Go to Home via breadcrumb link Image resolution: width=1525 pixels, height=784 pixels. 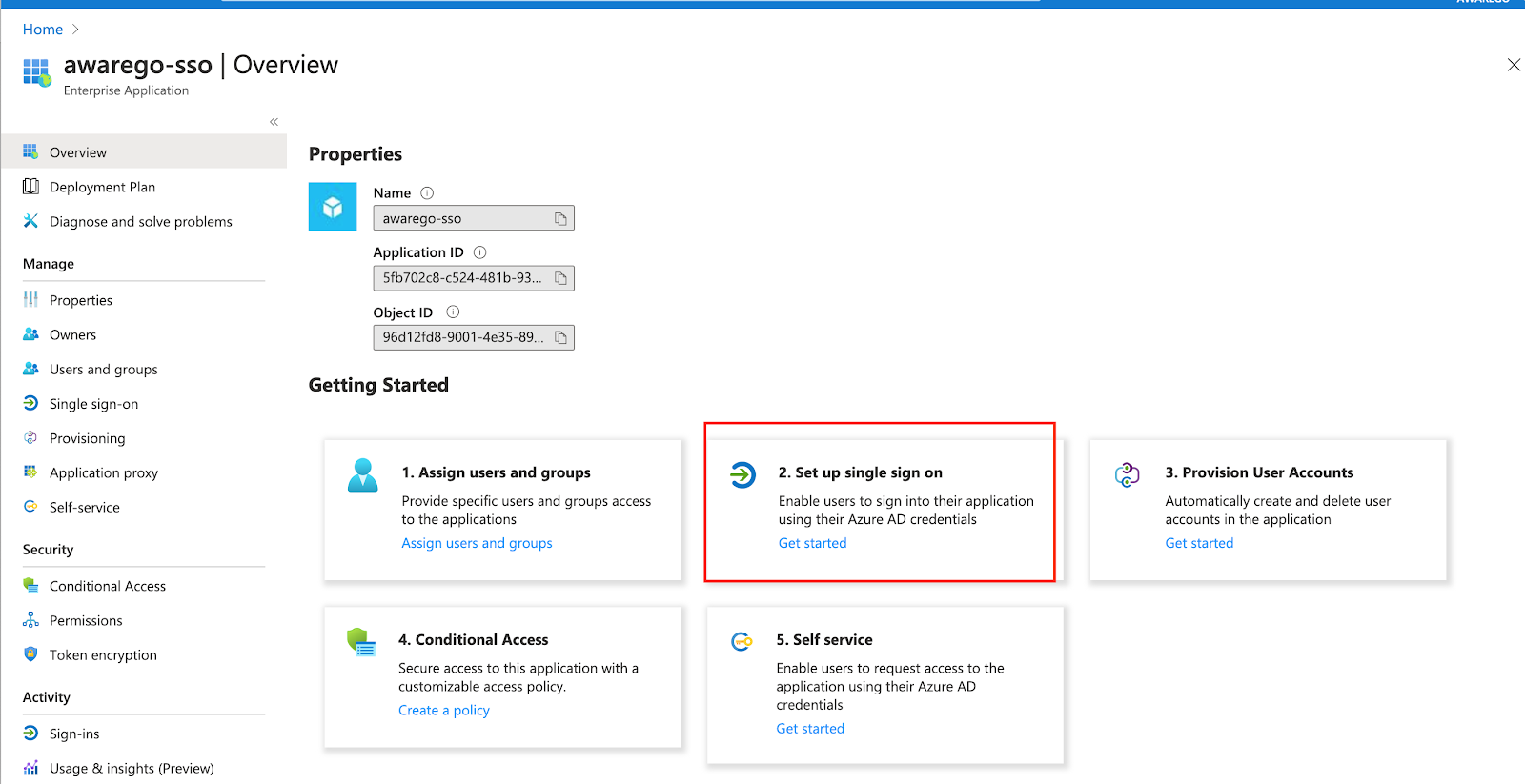coord(43,30)
